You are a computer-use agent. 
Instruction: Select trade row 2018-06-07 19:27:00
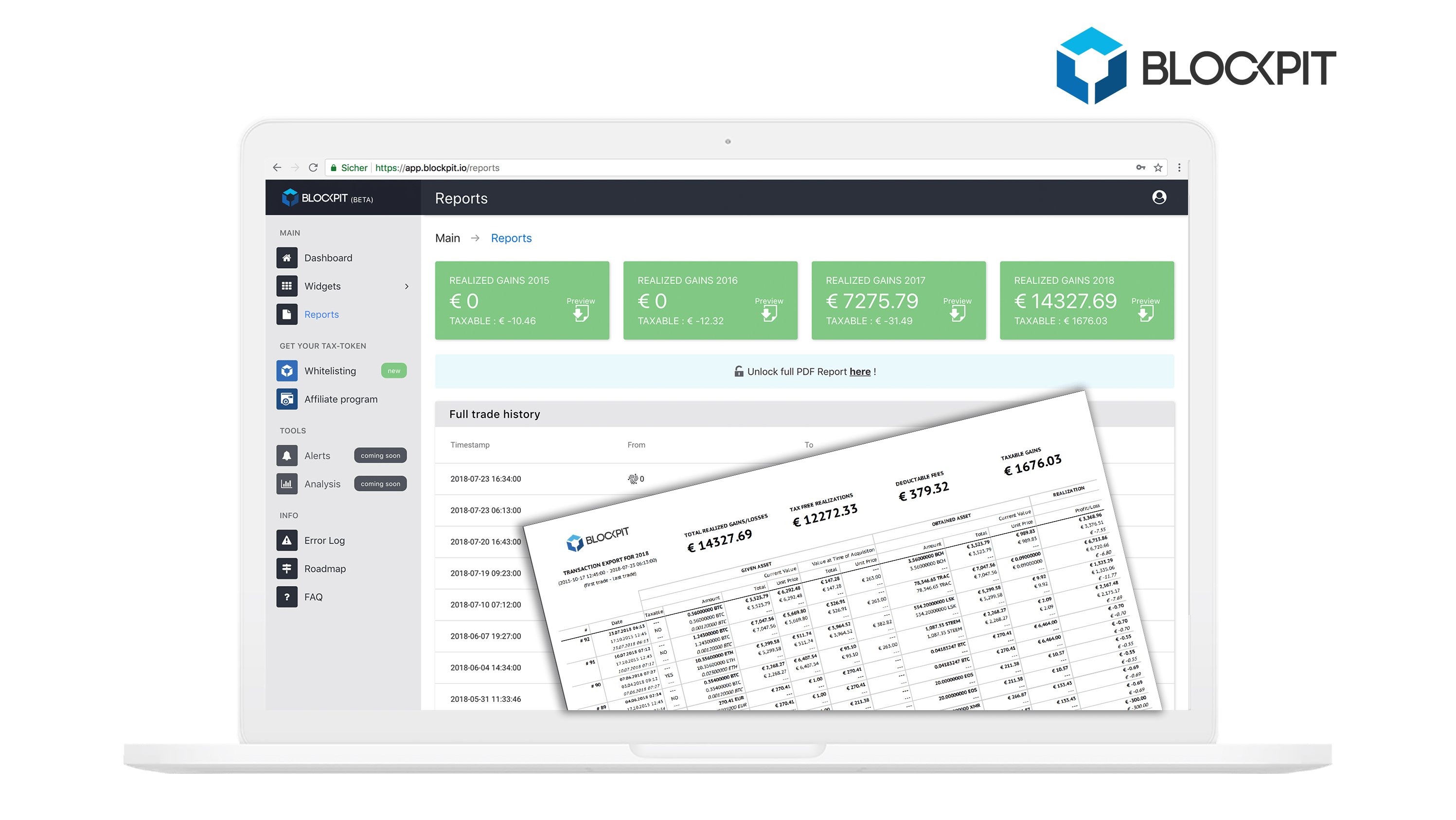click(x=485, y=636)
